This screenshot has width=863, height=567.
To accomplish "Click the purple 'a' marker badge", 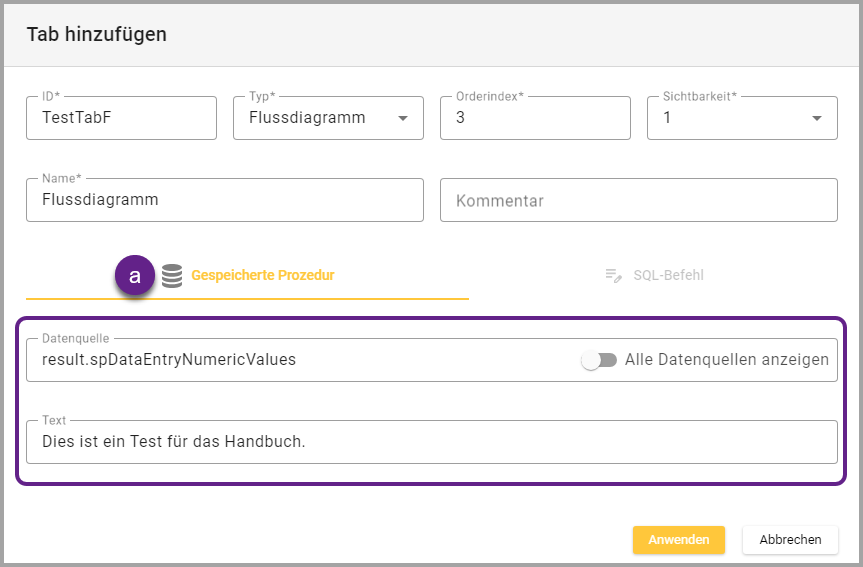I will coord(135,275).
